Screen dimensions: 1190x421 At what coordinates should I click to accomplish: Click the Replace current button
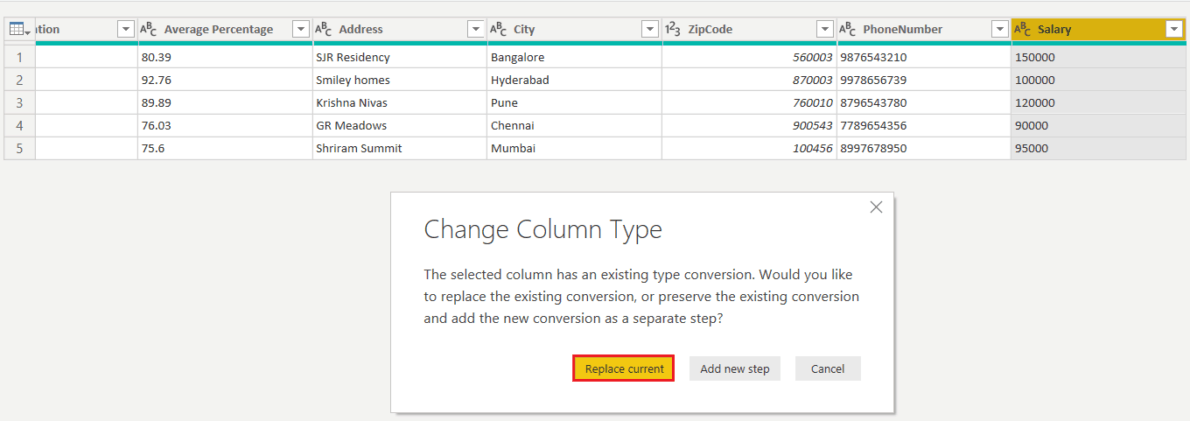624,369
